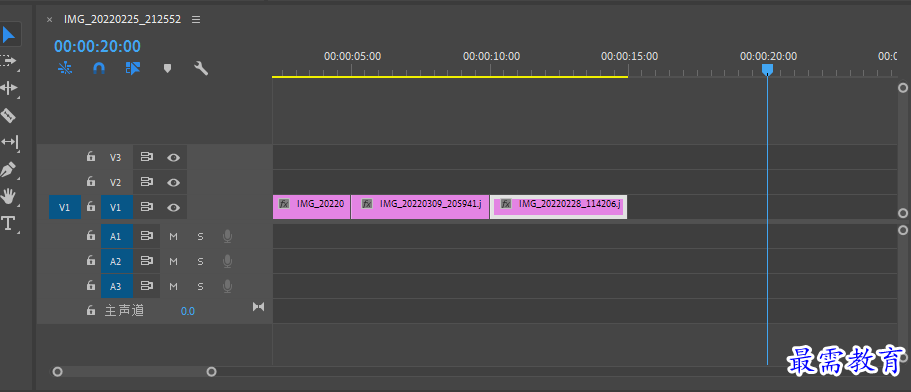Select clip IMG_20220228_114206.j

coord(558,207)
